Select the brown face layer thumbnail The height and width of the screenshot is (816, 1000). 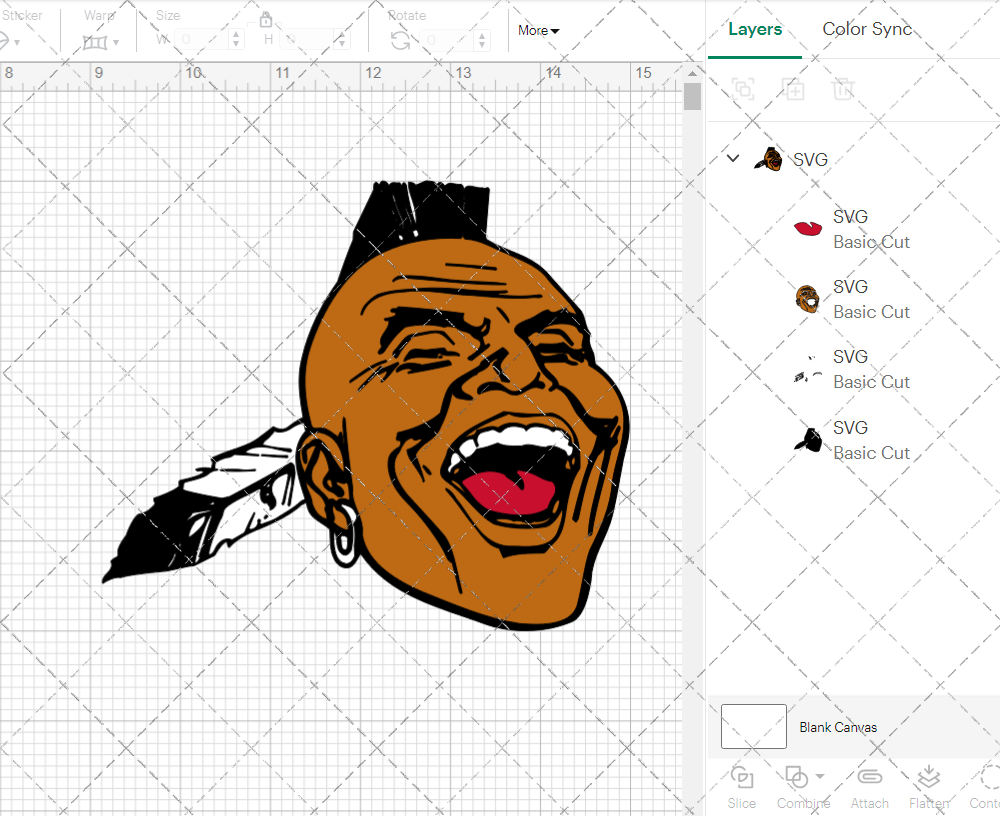click(807, 299)
